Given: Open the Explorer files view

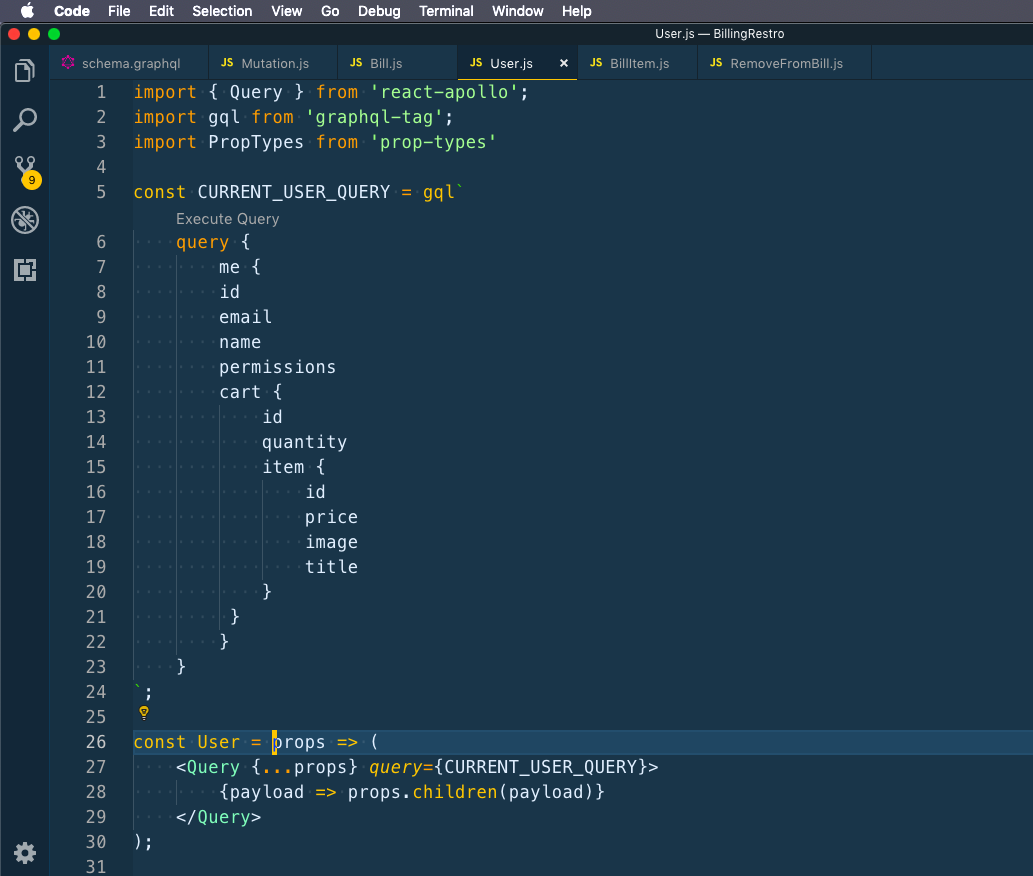Looking at the screenshot, I should [24, 70].
